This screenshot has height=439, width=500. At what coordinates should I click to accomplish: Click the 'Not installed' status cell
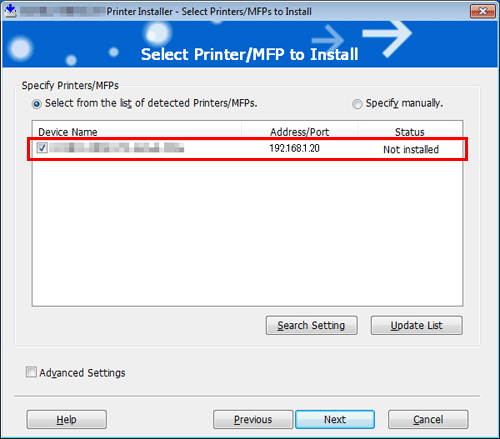click(411, 149)
